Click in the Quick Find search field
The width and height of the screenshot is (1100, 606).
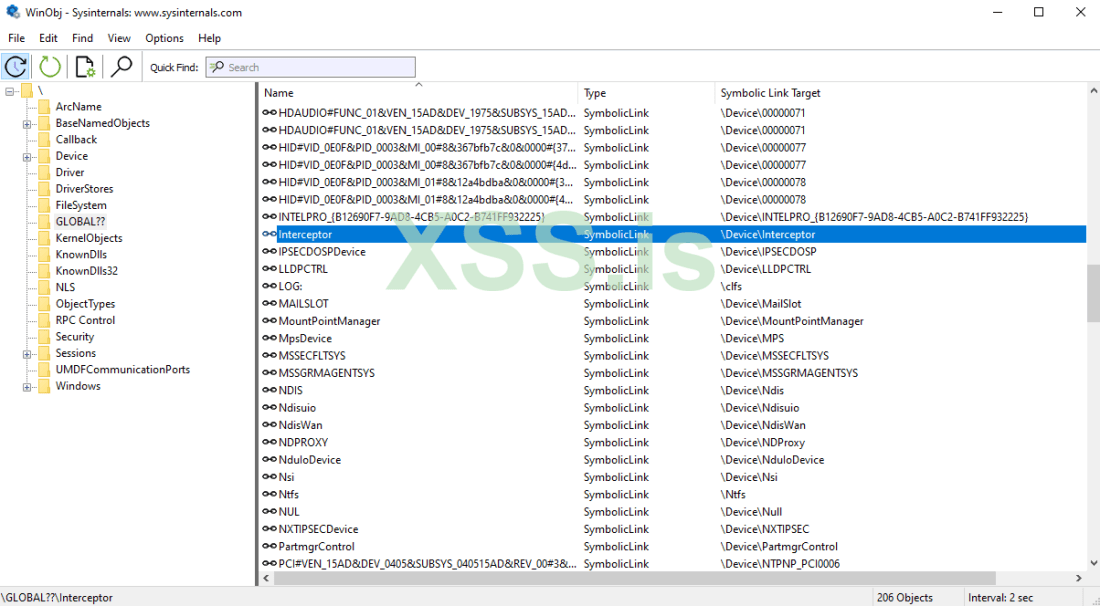point(310,67)
